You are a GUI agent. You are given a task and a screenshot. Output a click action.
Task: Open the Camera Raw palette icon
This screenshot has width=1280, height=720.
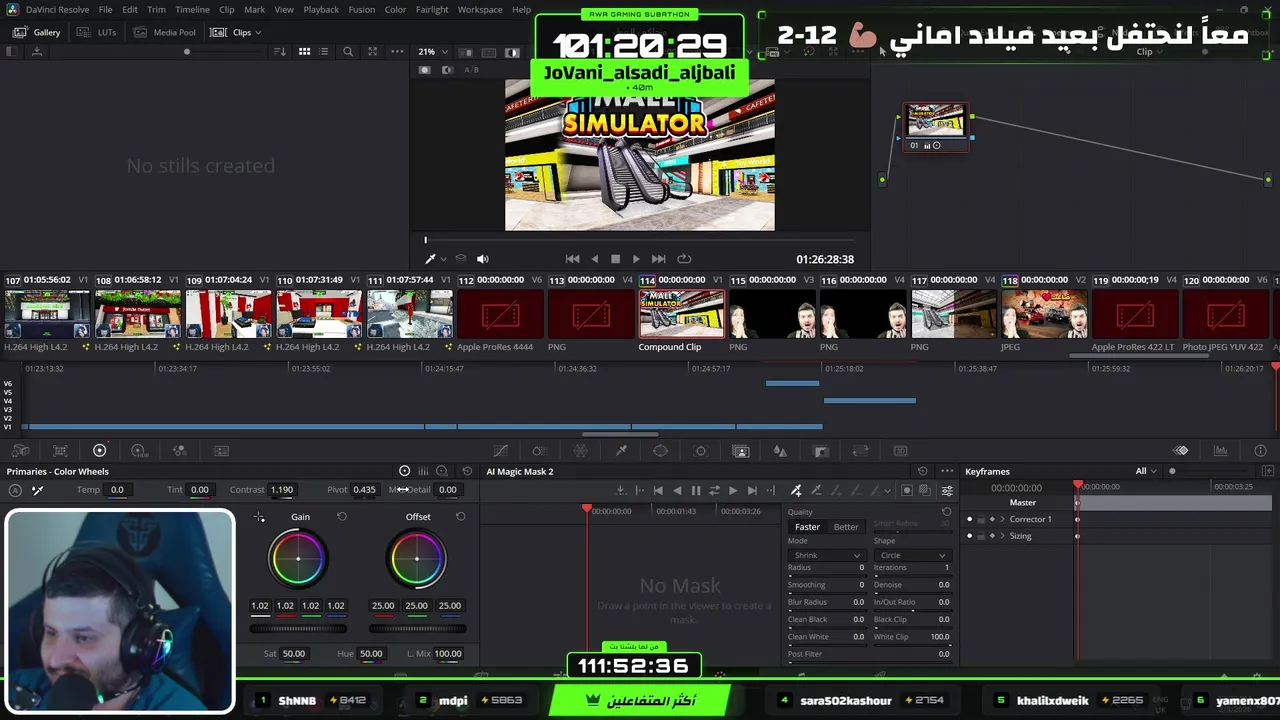click(x=20, y=451)
